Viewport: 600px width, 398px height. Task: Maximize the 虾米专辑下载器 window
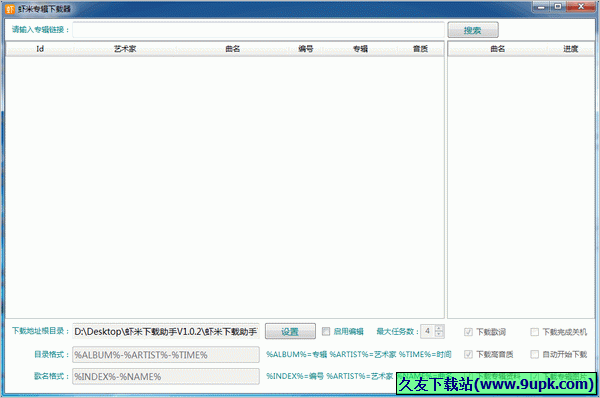pos(558,7)
